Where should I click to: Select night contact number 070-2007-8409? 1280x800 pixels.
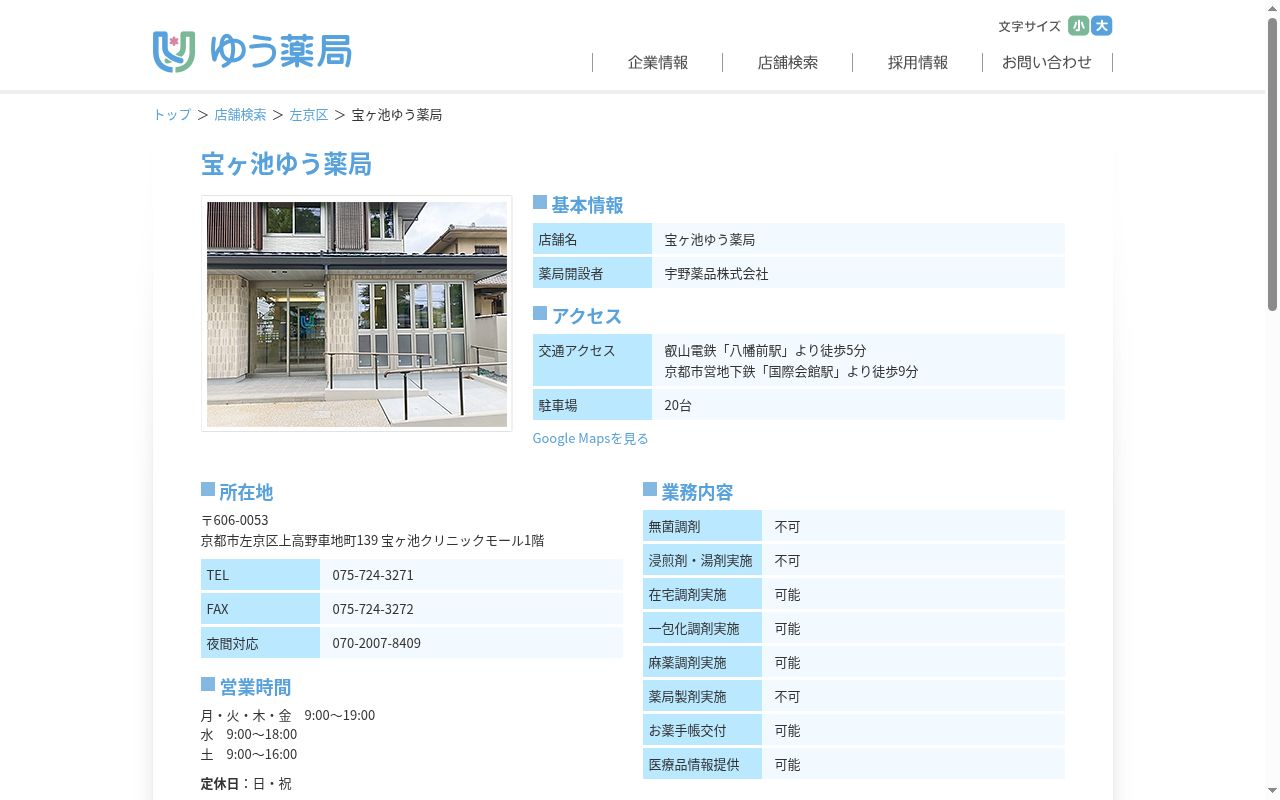click(x=377, y=643)
